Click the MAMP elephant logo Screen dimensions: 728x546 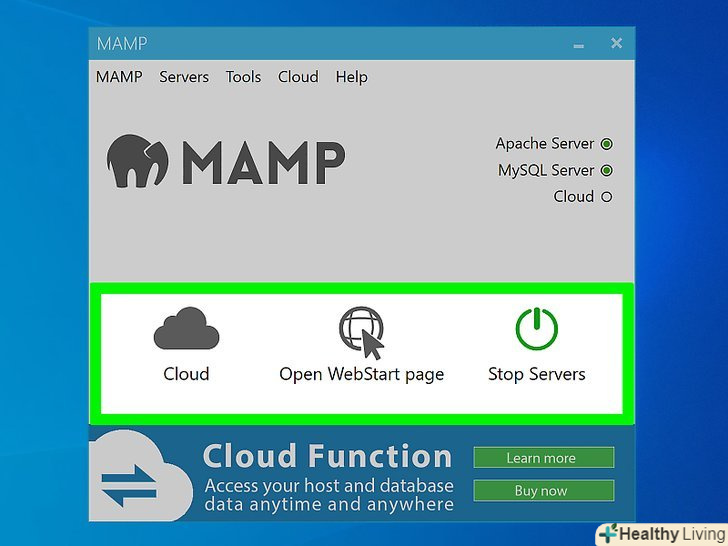click(x=137, y=161)
